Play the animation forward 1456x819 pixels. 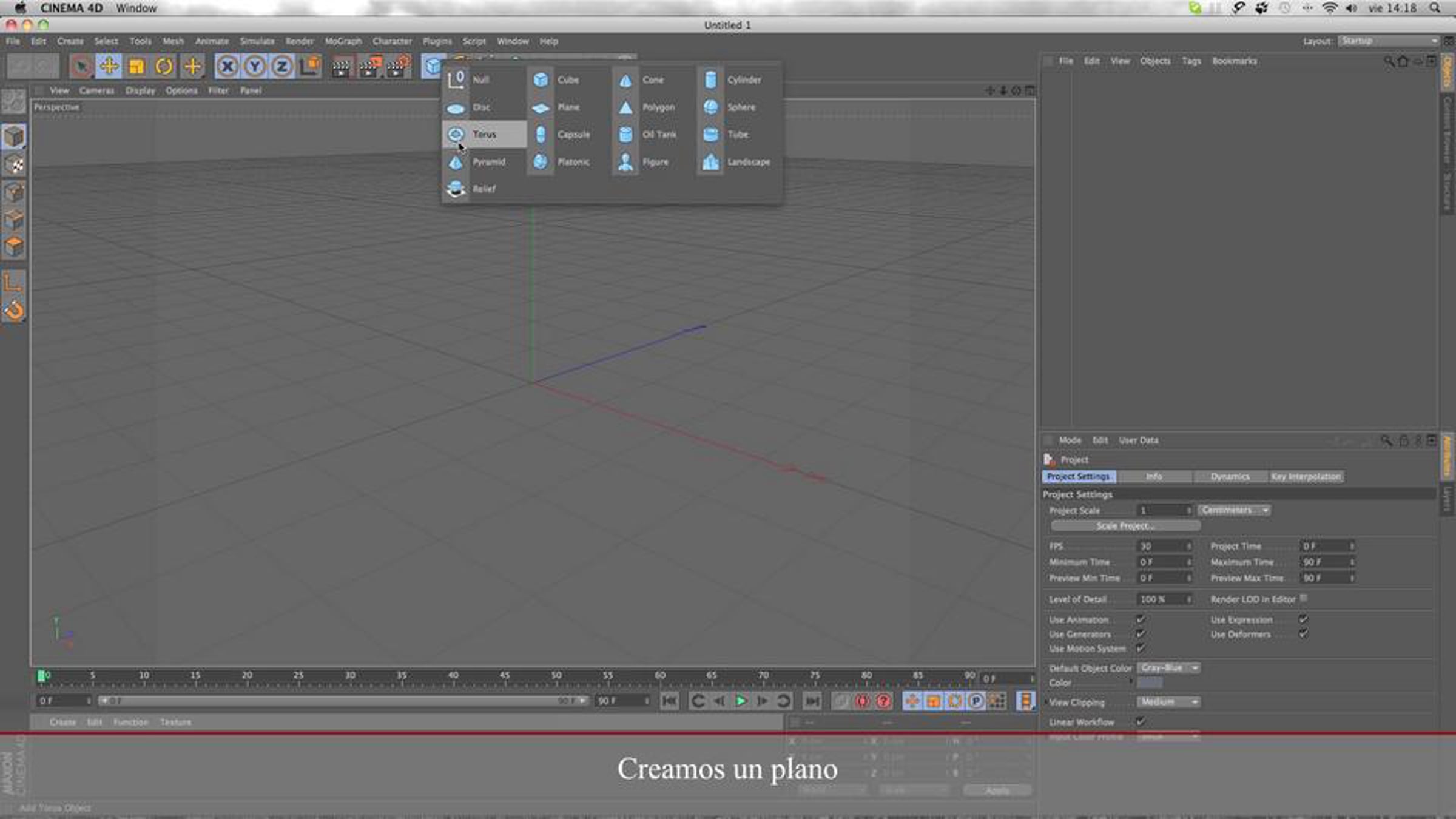pyautogui.click(x=741, y=701)
